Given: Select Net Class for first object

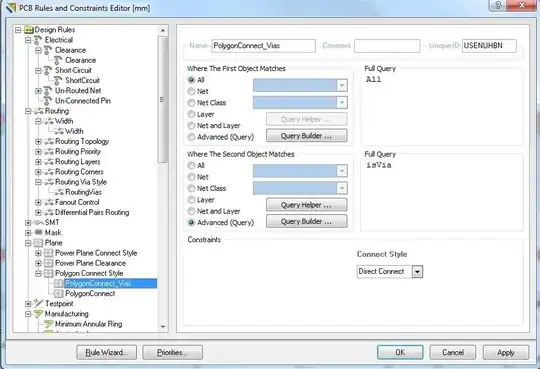Looking at the screenshot, I should [x=191, y=103].
